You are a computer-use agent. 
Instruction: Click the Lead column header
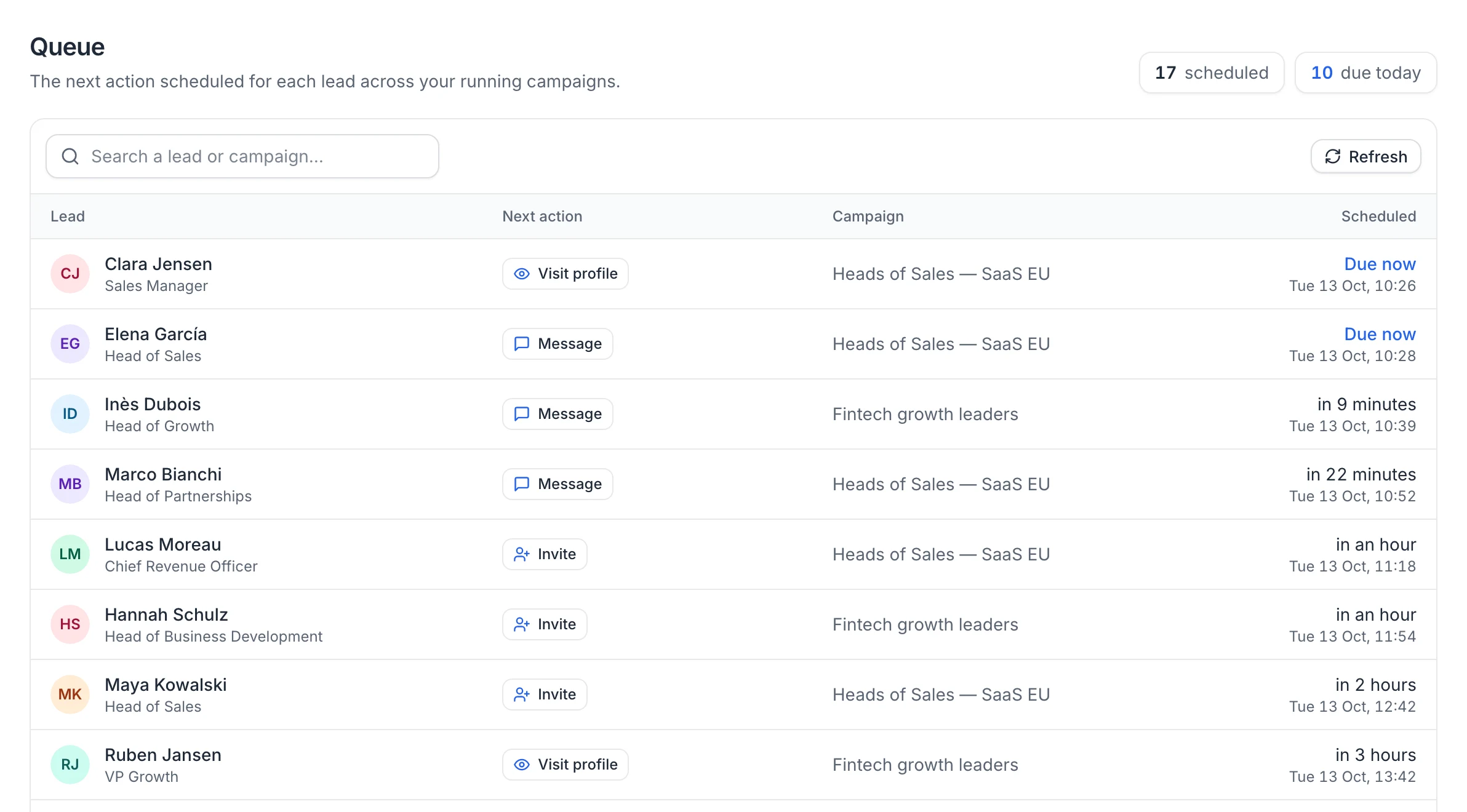pyautogui.click(x=68, y=217)
